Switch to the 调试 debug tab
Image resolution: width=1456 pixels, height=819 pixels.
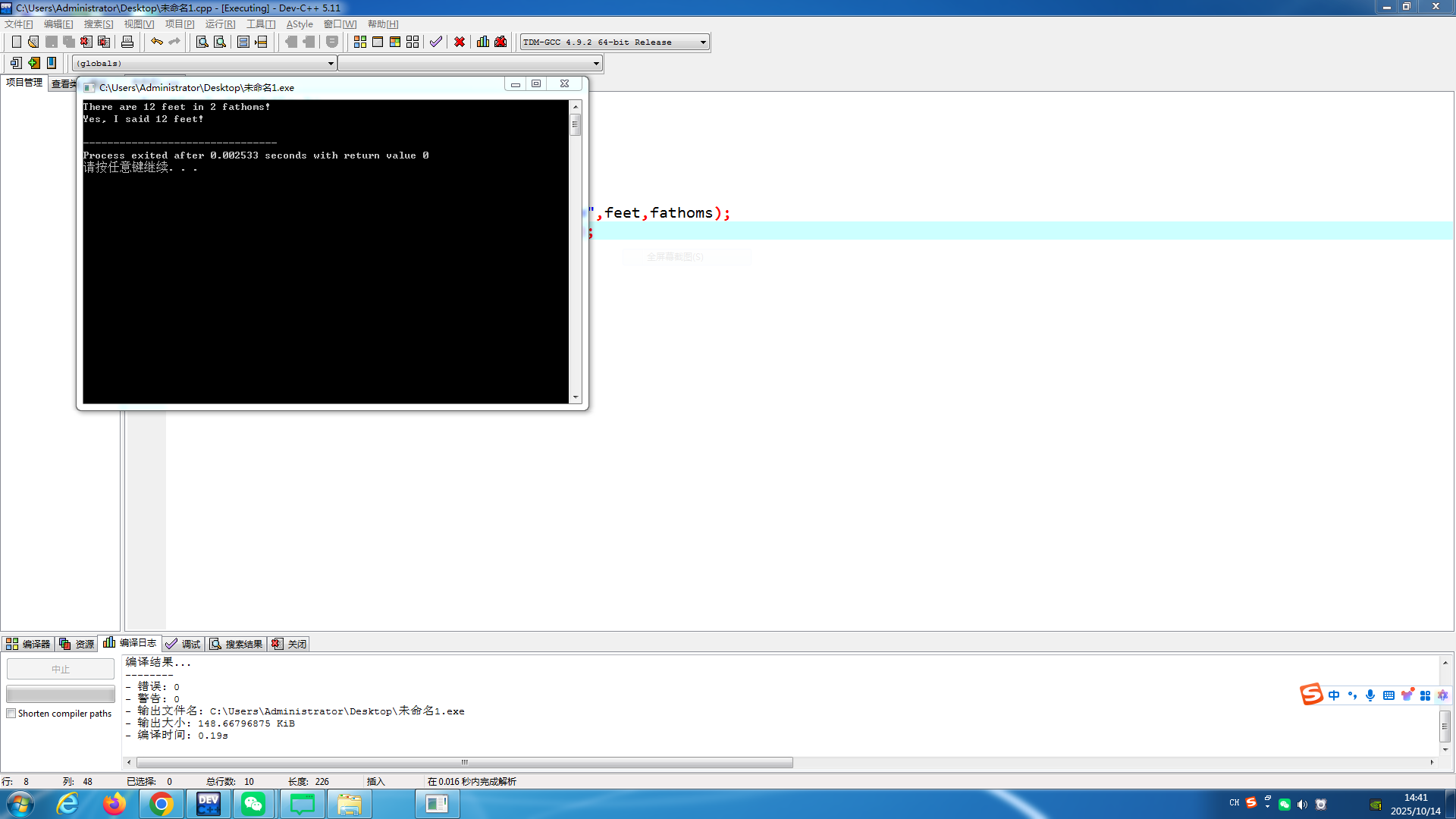coord(184,644)
